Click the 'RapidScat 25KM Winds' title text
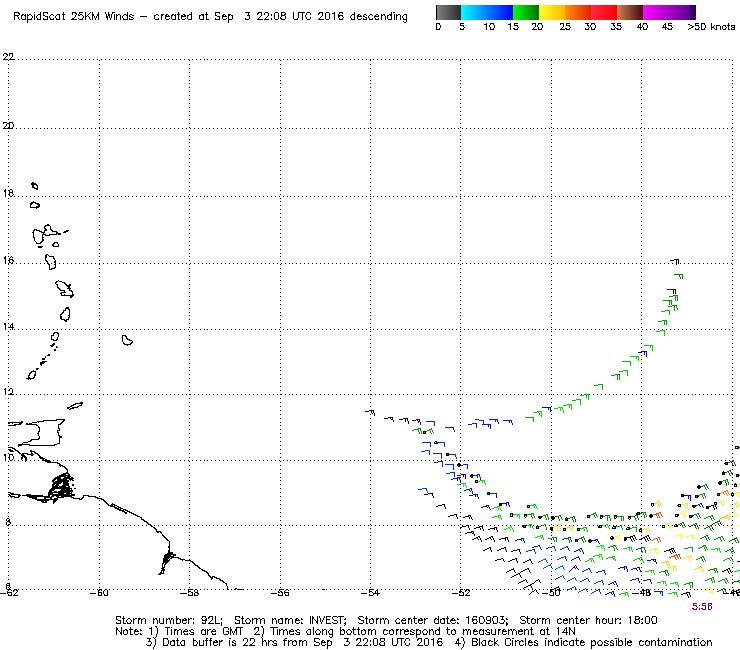The height and width of the screenshot is (650, 740). coord(74,17)
